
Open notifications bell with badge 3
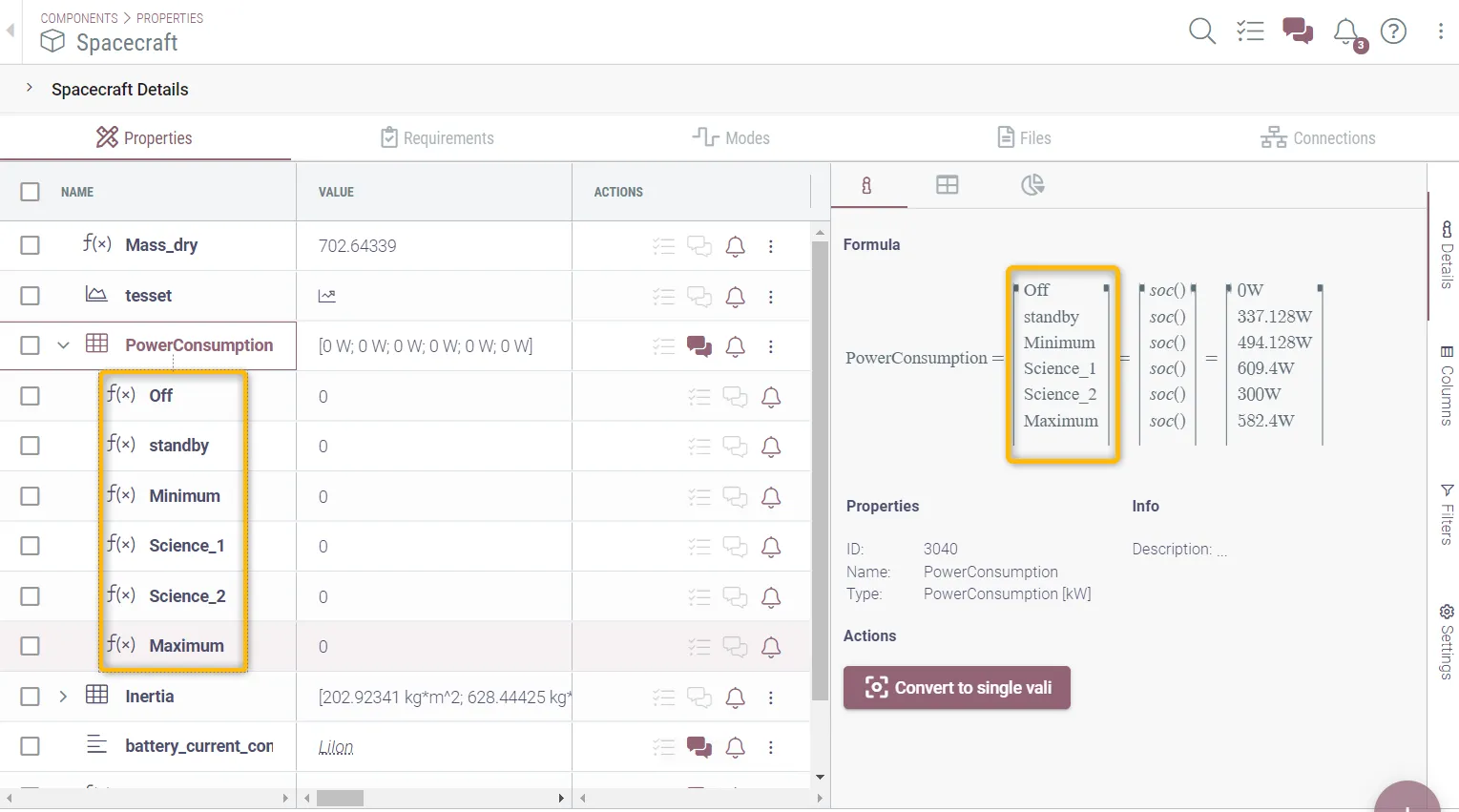[x=1346, y=31]
